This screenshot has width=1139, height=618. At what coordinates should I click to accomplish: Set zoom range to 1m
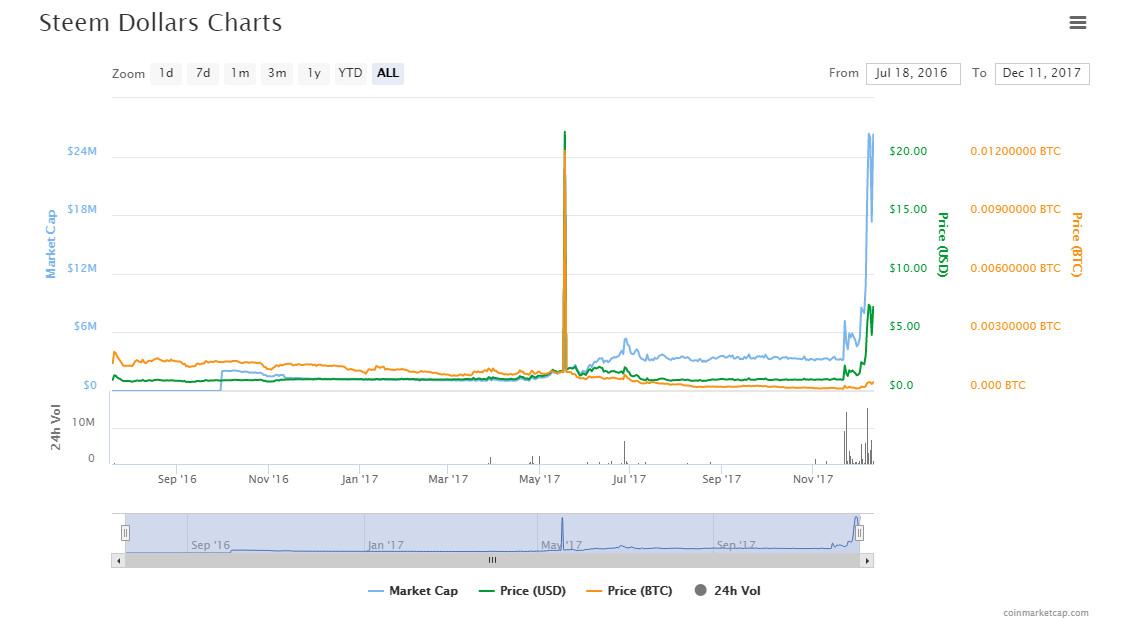click(240, 73)
